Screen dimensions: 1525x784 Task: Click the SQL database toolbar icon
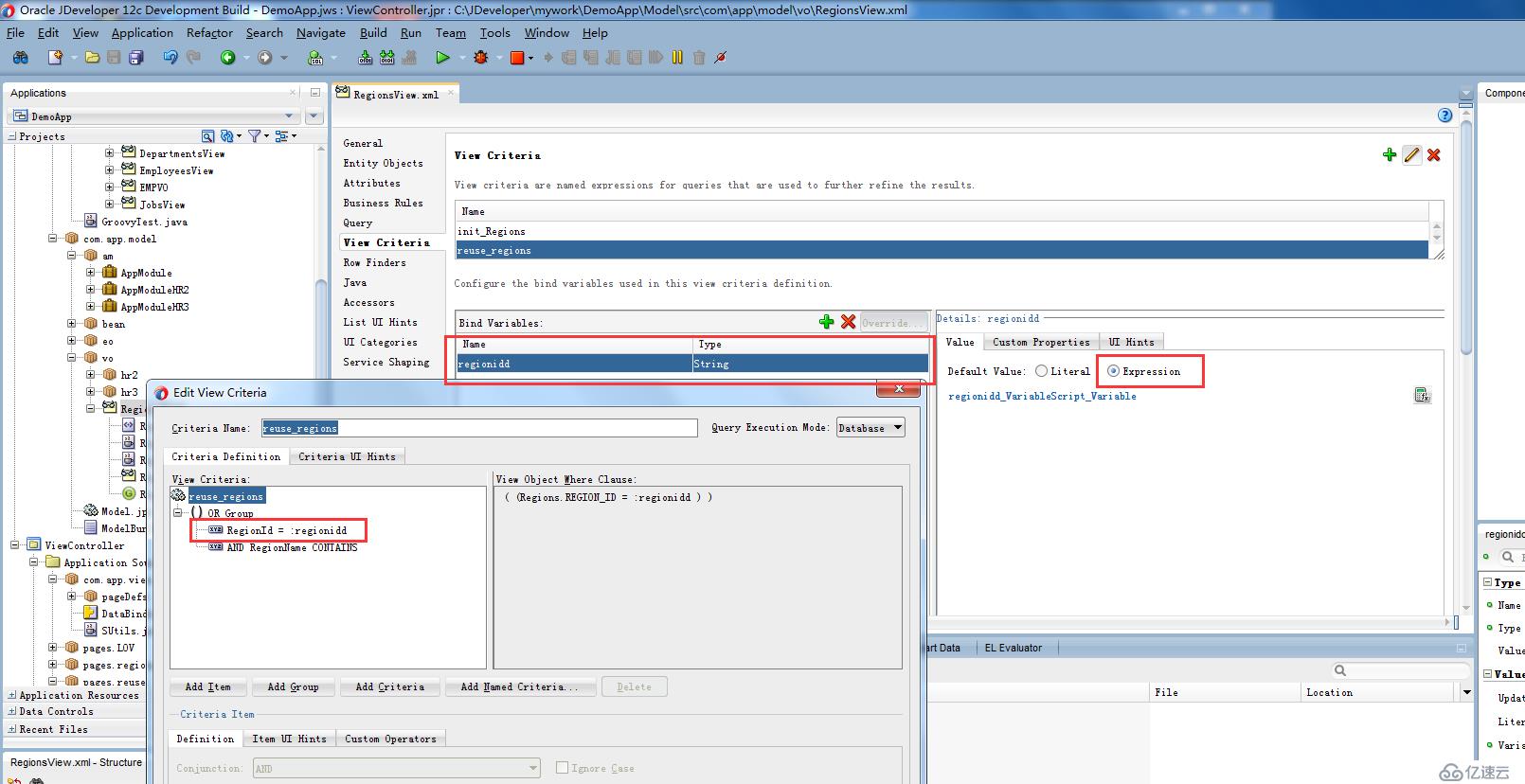[x=315, y=58]
